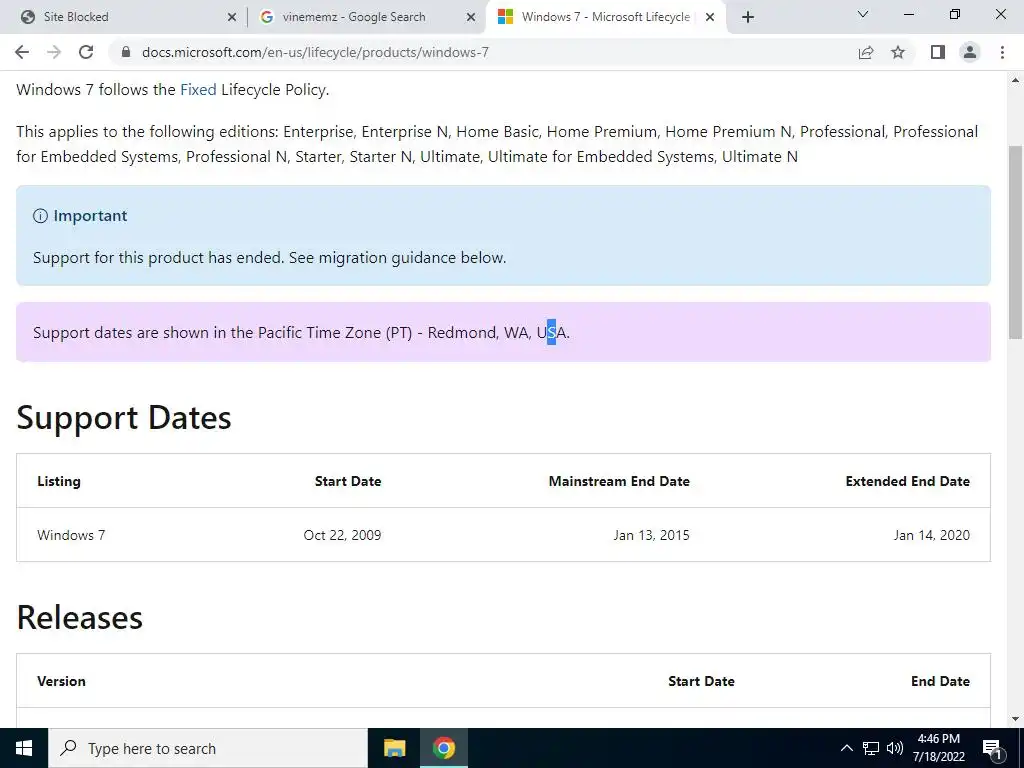The height and width of the screenshot is (768, 1024).
Task: Open the tab search dropdown arrow
Action: (x=863, y=14)
